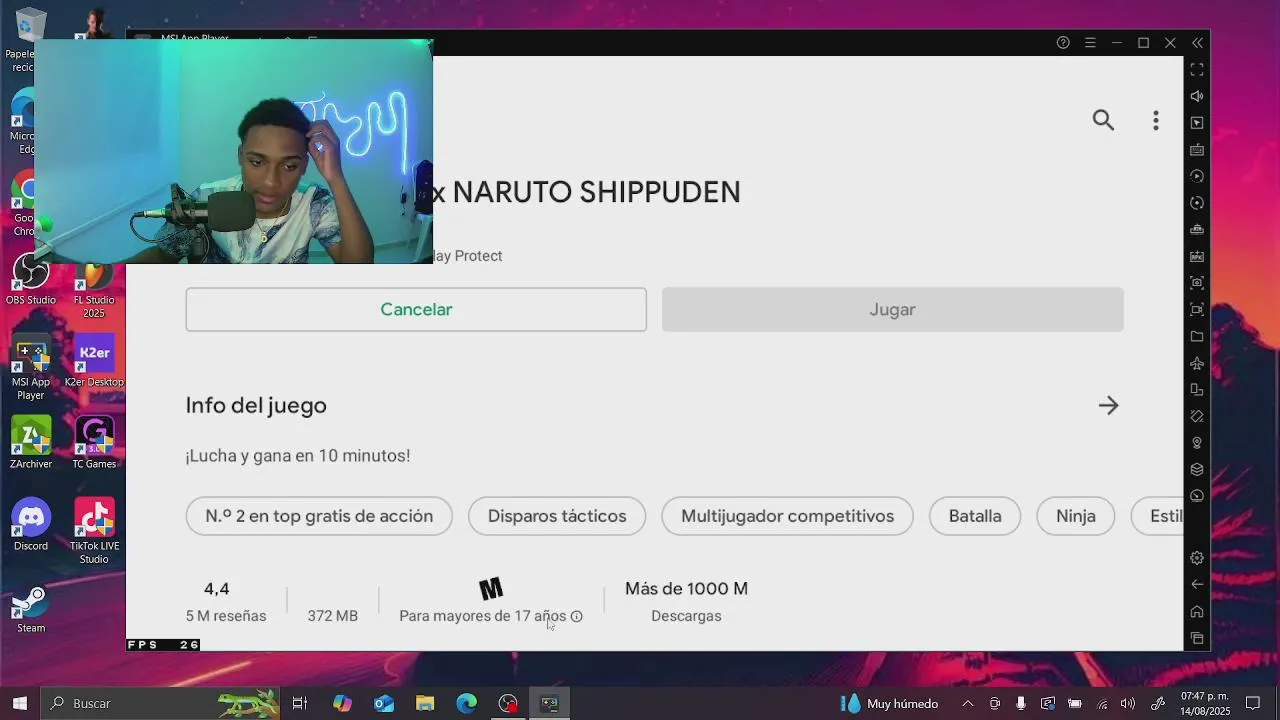1280x720 pixels.
Task: Open the hamburger menu in title bar
Action: (1090, 43)
